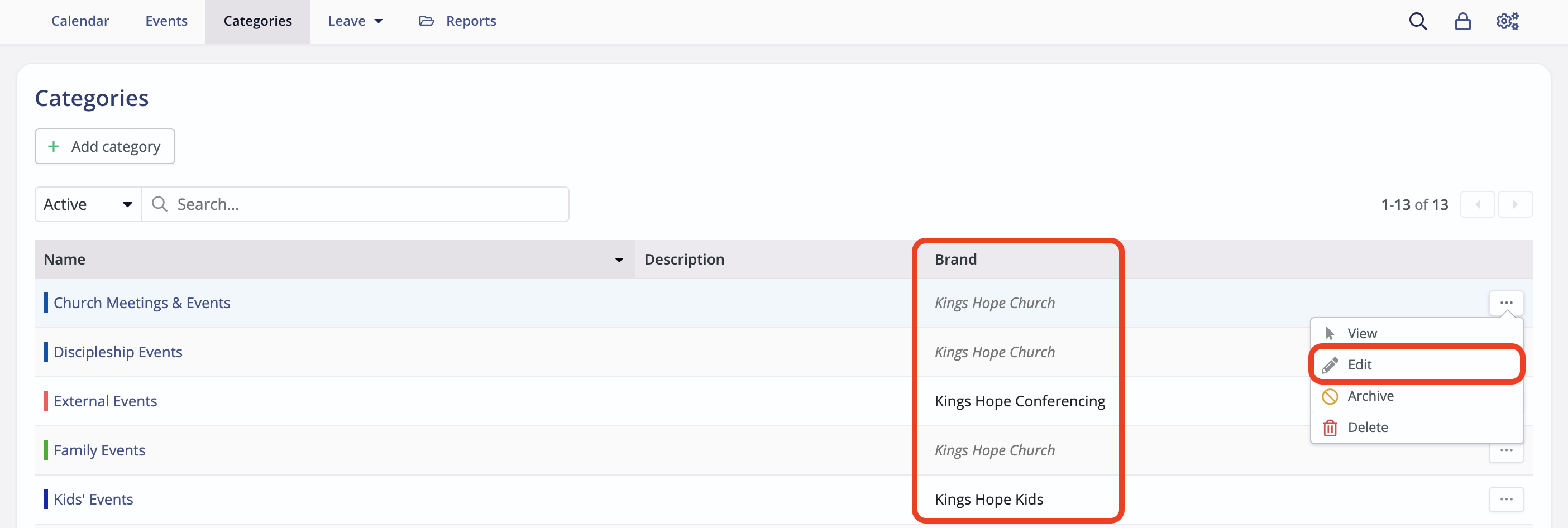The width and height of the screenshot is (1568, 528).
Task: Click the red color bar beside External Events
Action: point(46,401)
